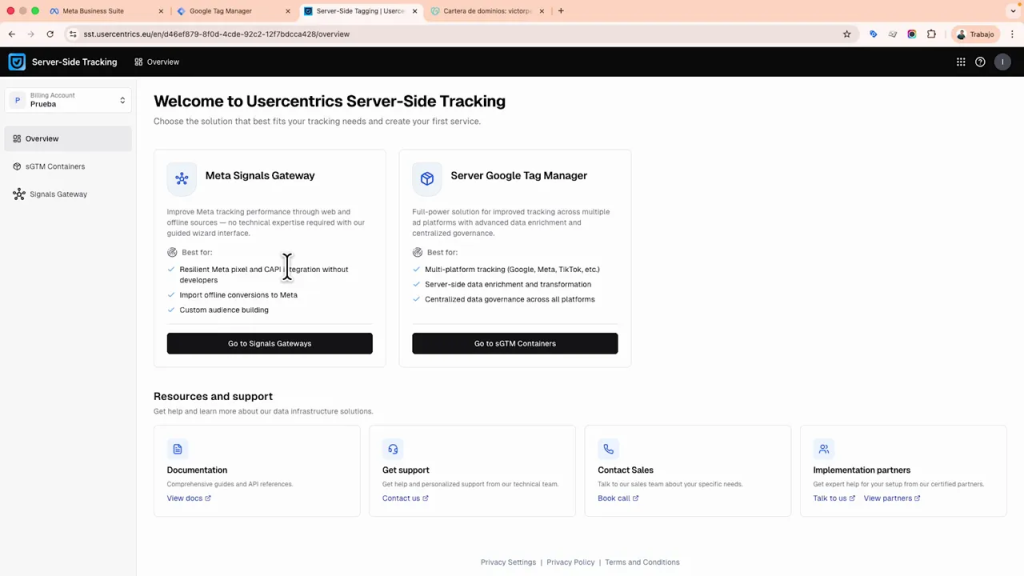
Task: Open the tab search dropdown arrow
Action: click(1013, 11)
